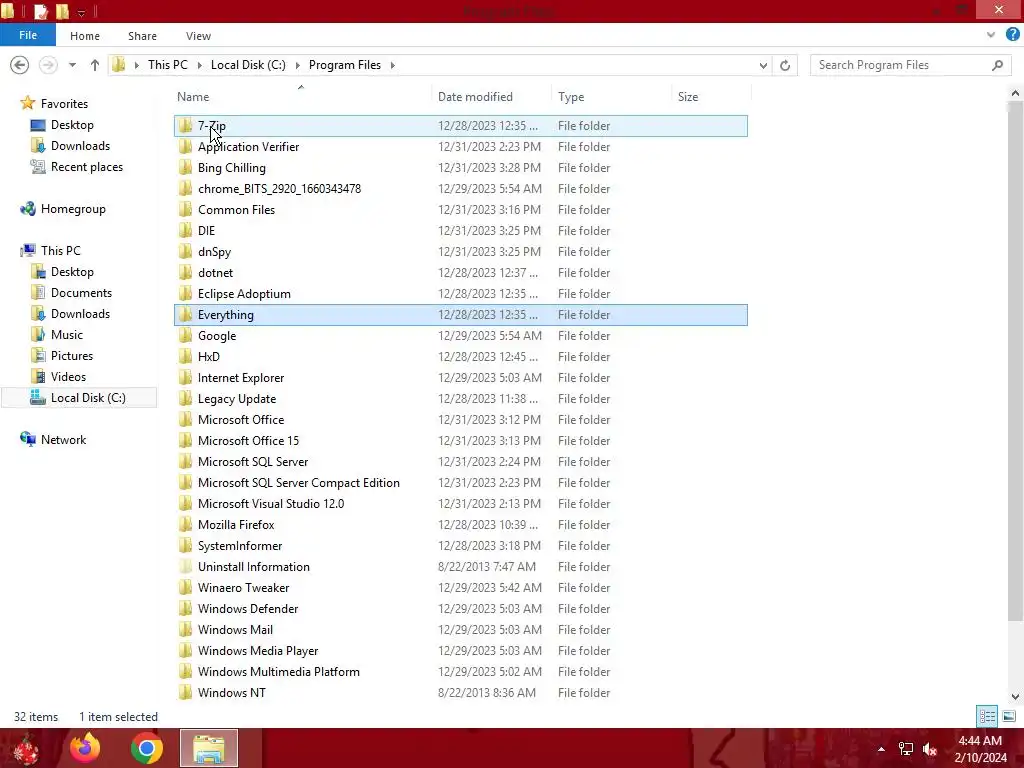Screen dimensions: 1024x768
Task: Refresh the Program Files folder view
Action: (x=785, y=65)
